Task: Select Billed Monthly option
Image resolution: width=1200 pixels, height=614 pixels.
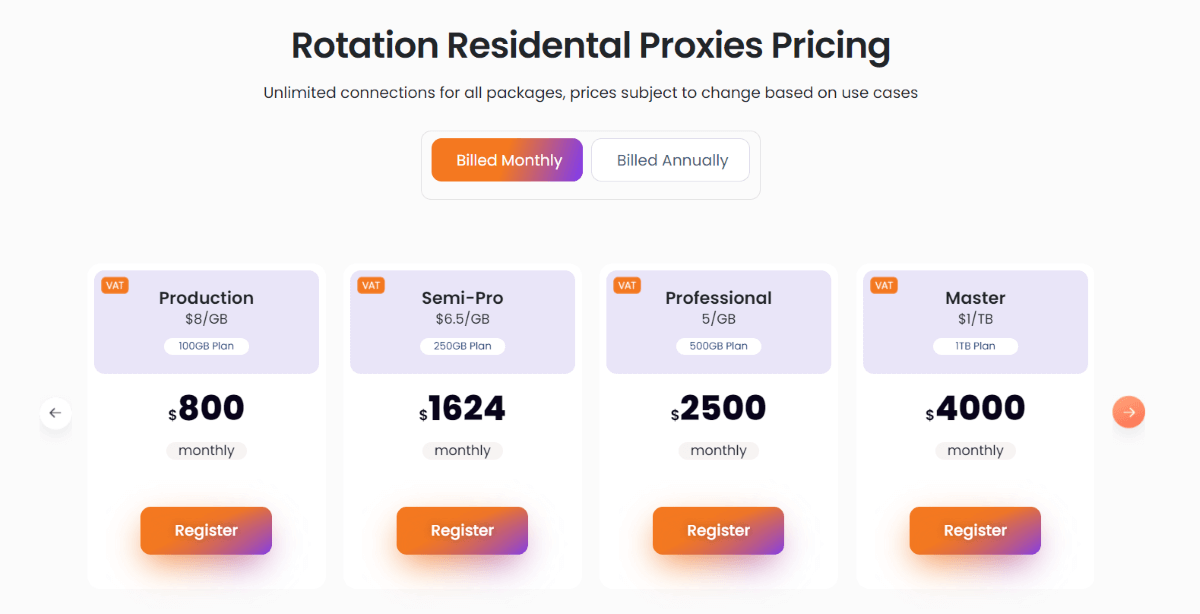Action: 507,160
